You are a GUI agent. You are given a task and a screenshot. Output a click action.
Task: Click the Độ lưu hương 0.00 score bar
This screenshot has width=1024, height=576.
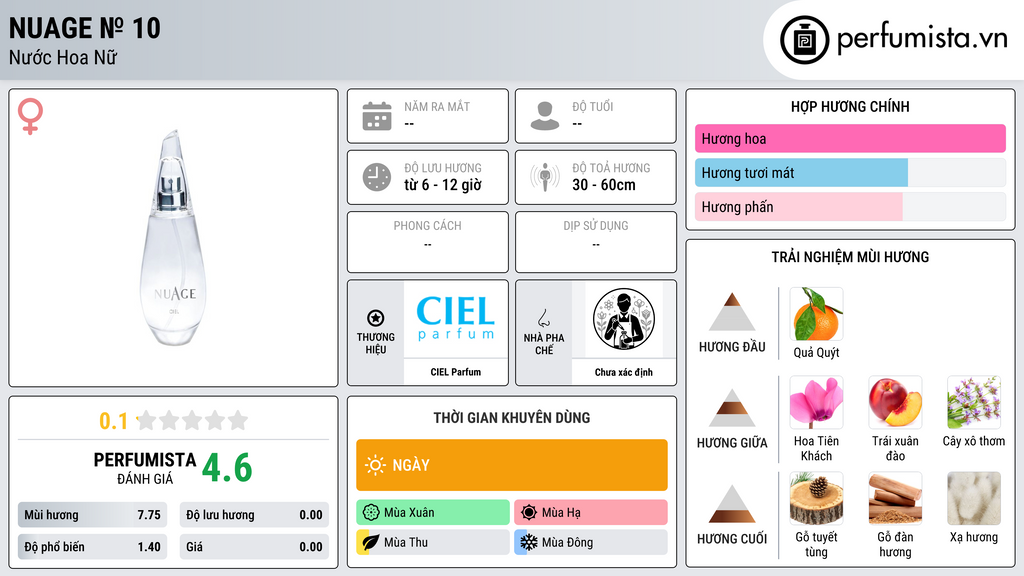click(x=254, y=515)
